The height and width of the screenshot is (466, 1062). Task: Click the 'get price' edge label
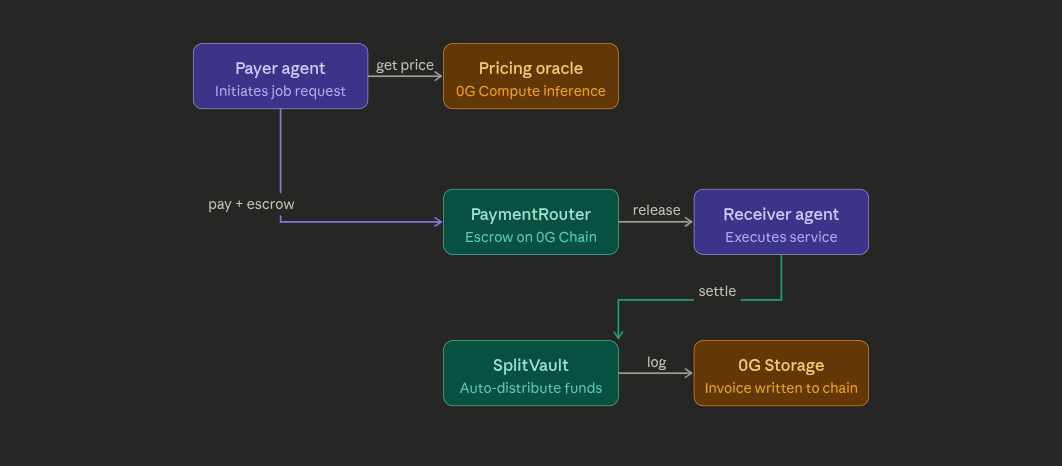coord(405,66)
